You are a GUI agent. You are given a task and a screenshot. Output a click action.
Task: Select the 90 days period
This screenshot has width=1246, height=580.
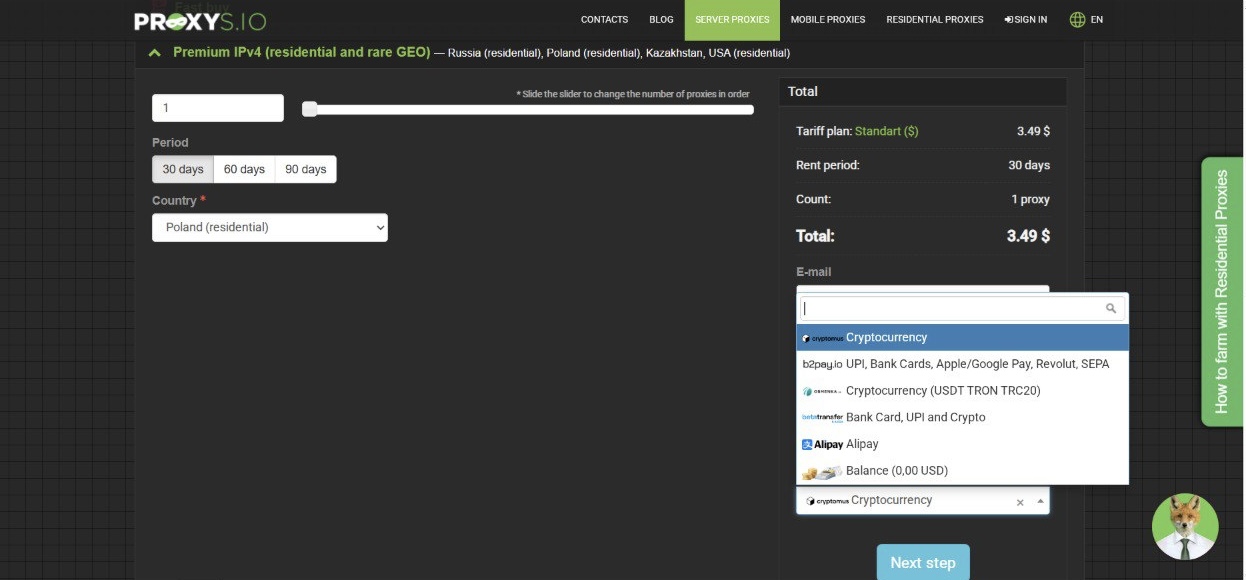306,169
